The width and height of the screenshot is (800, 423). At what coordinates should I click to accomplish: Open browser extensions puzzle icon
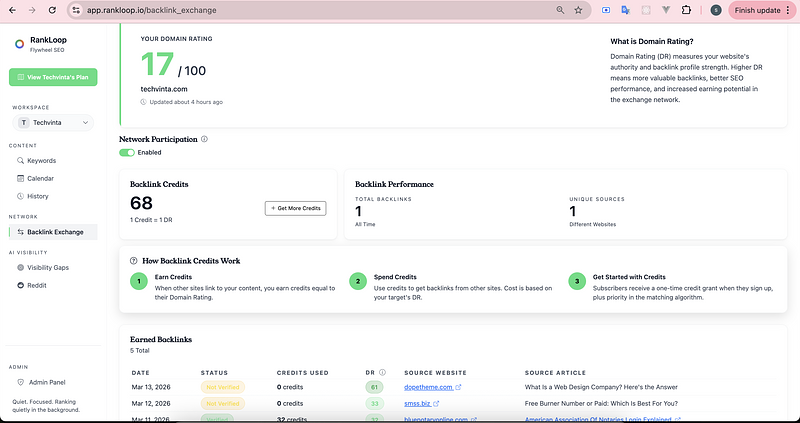click(x=685, y=10)
